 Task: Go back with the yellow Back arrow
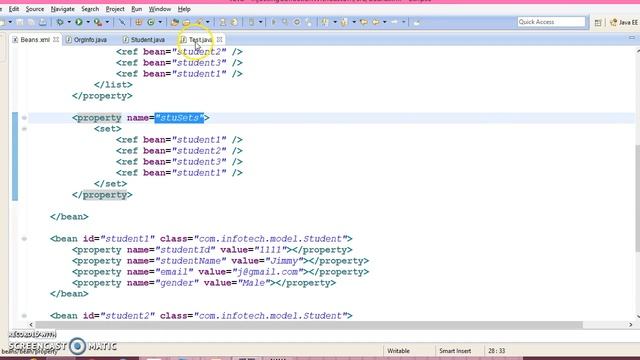point(376,22)
